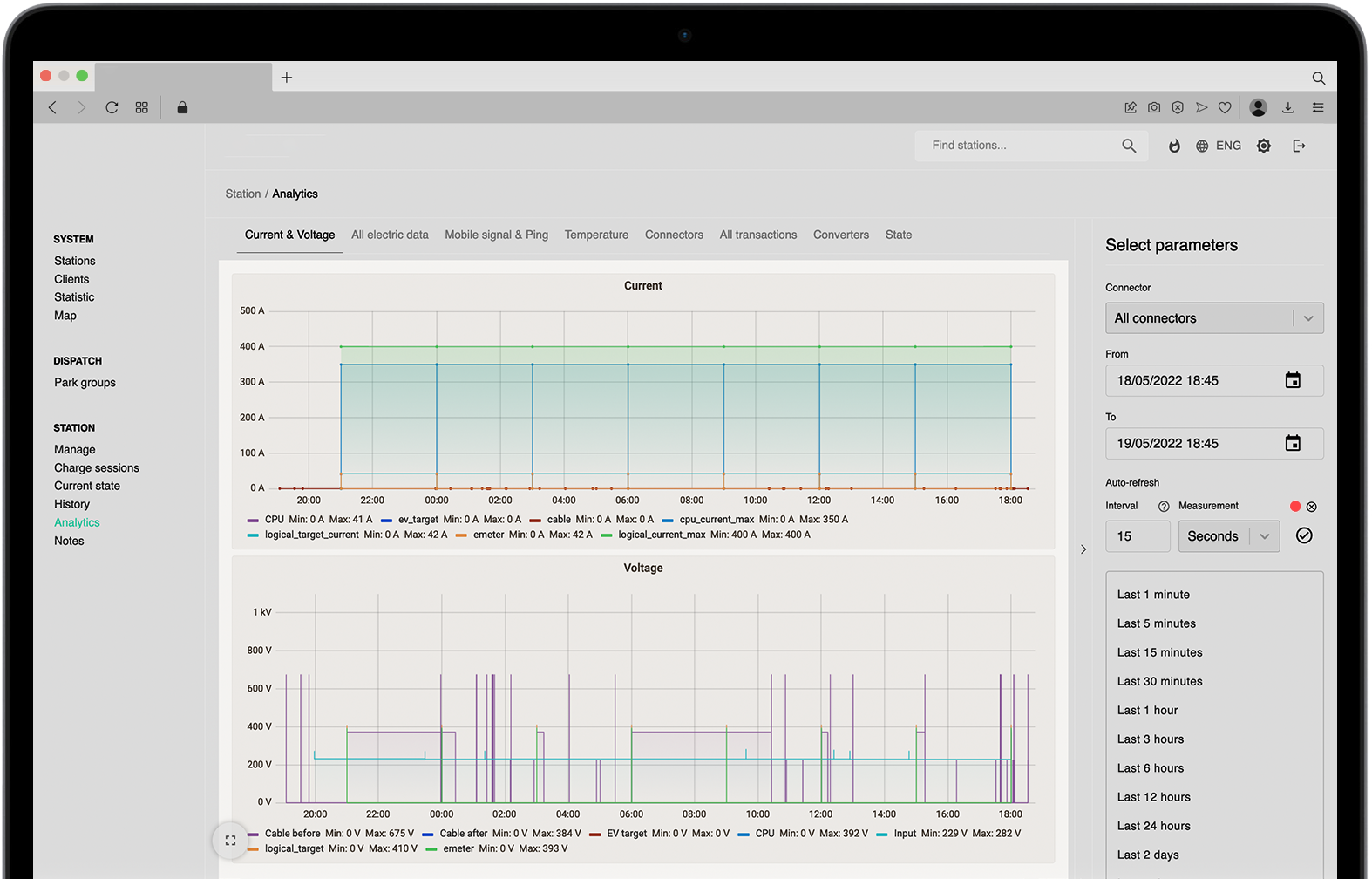This screenshot has height=879, width=1372.
Task: Click the circled X icon beside Measurement
Action: (1312, 507)
